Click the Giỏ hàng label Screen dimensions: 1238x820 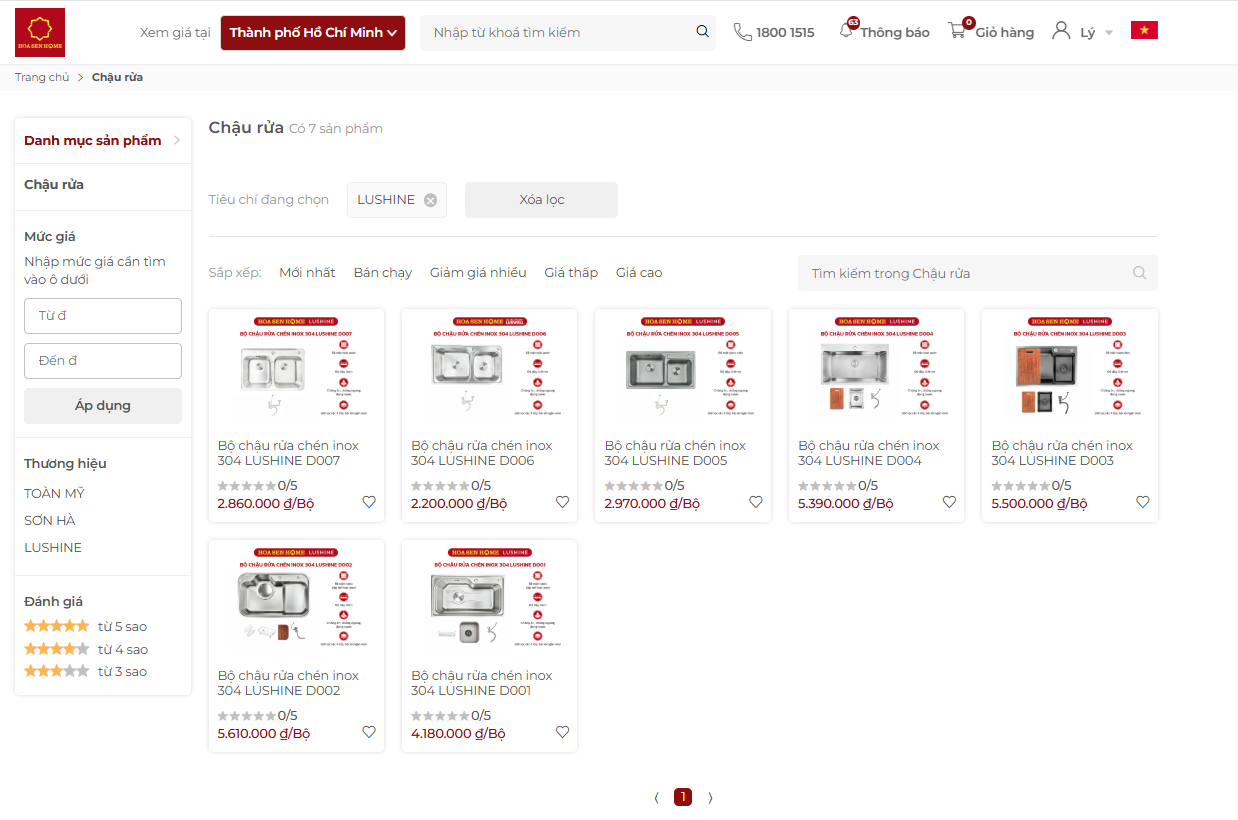pos(1005,33)
